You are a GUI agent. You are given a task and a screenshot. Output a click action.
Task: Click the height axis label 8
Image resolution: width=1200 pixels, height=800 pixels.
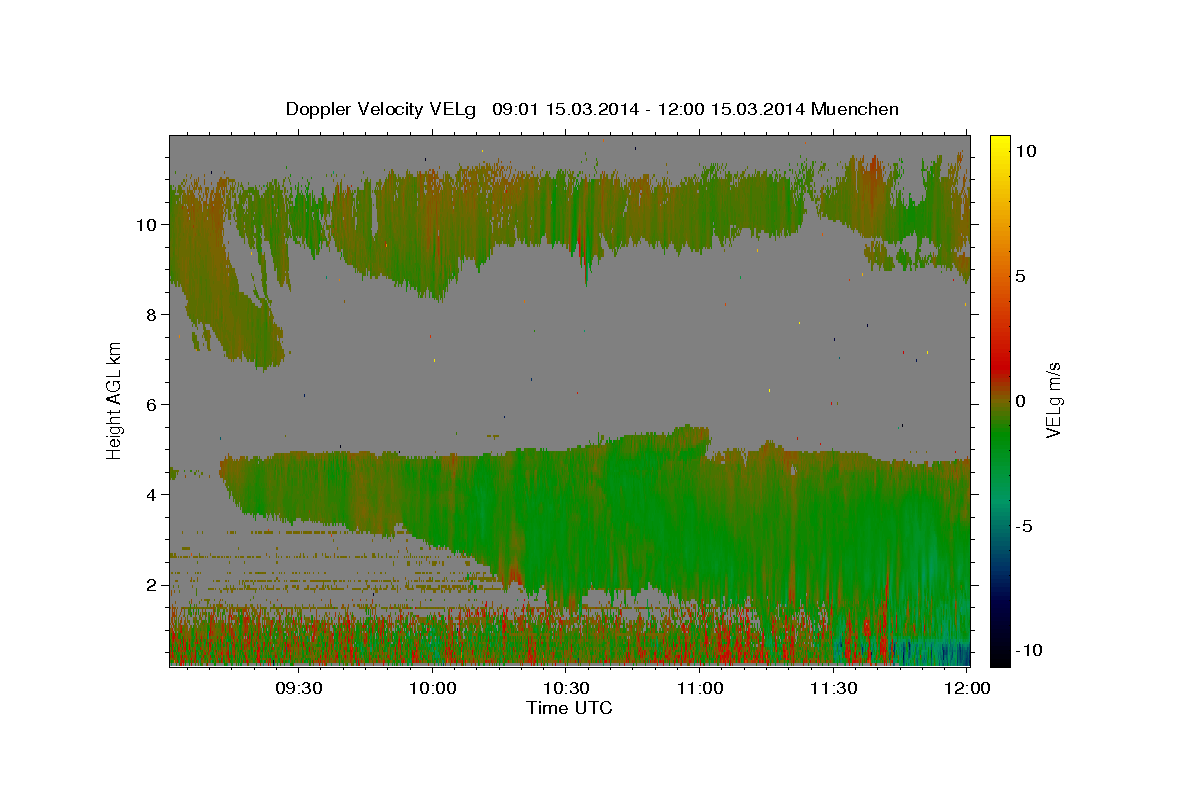tap(152, 315)
